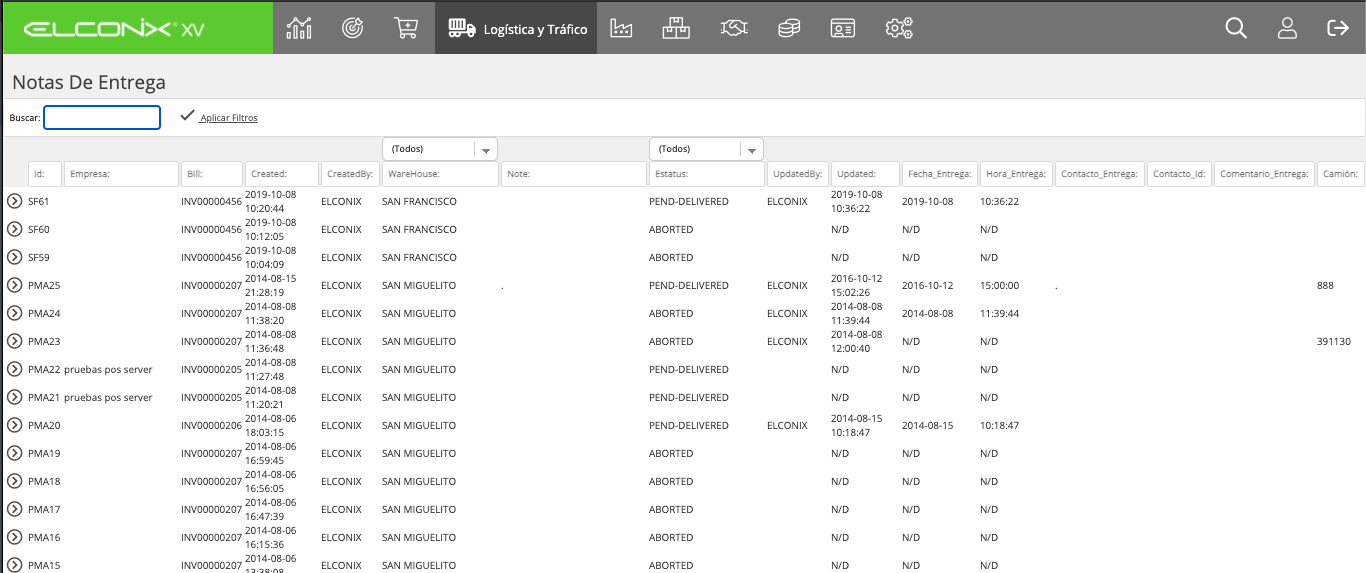Expand row PMA22 details

pyautogui.click(x=15, y=369)
